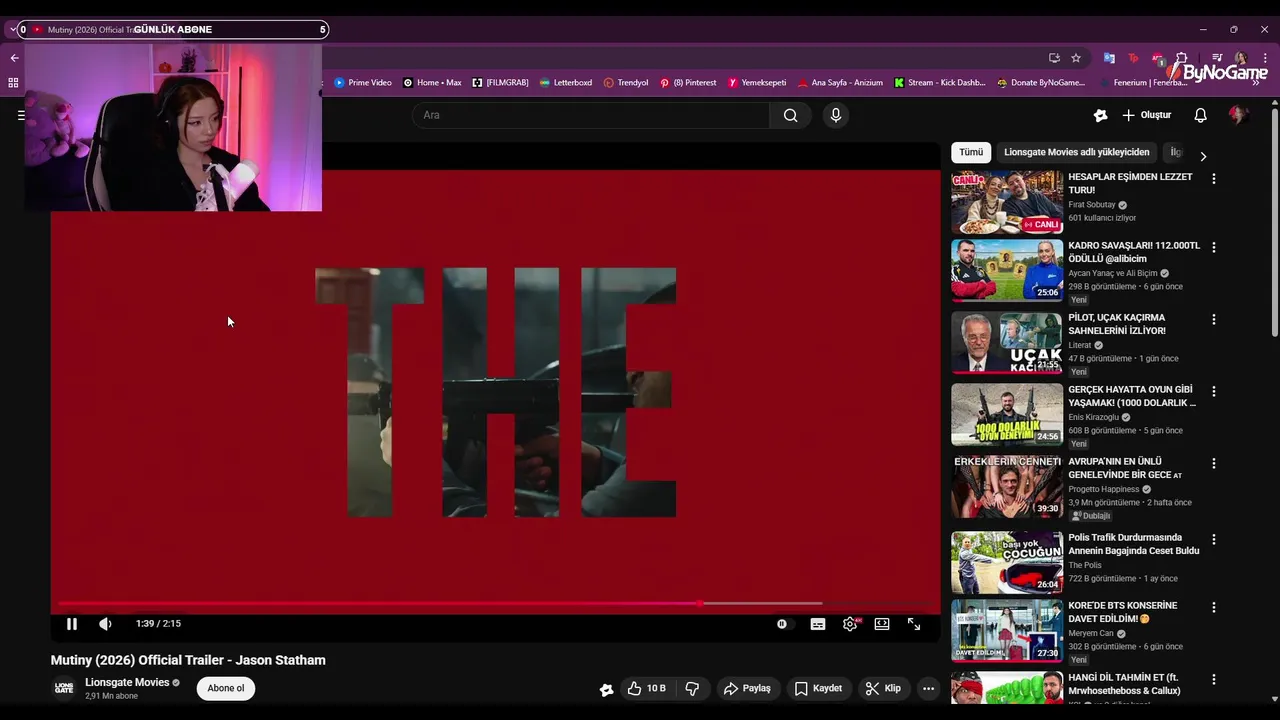1280x720 pixels.
Task: Open Polis Trafik Durdurmasında video title
Action: click(x=1134, y=544)
